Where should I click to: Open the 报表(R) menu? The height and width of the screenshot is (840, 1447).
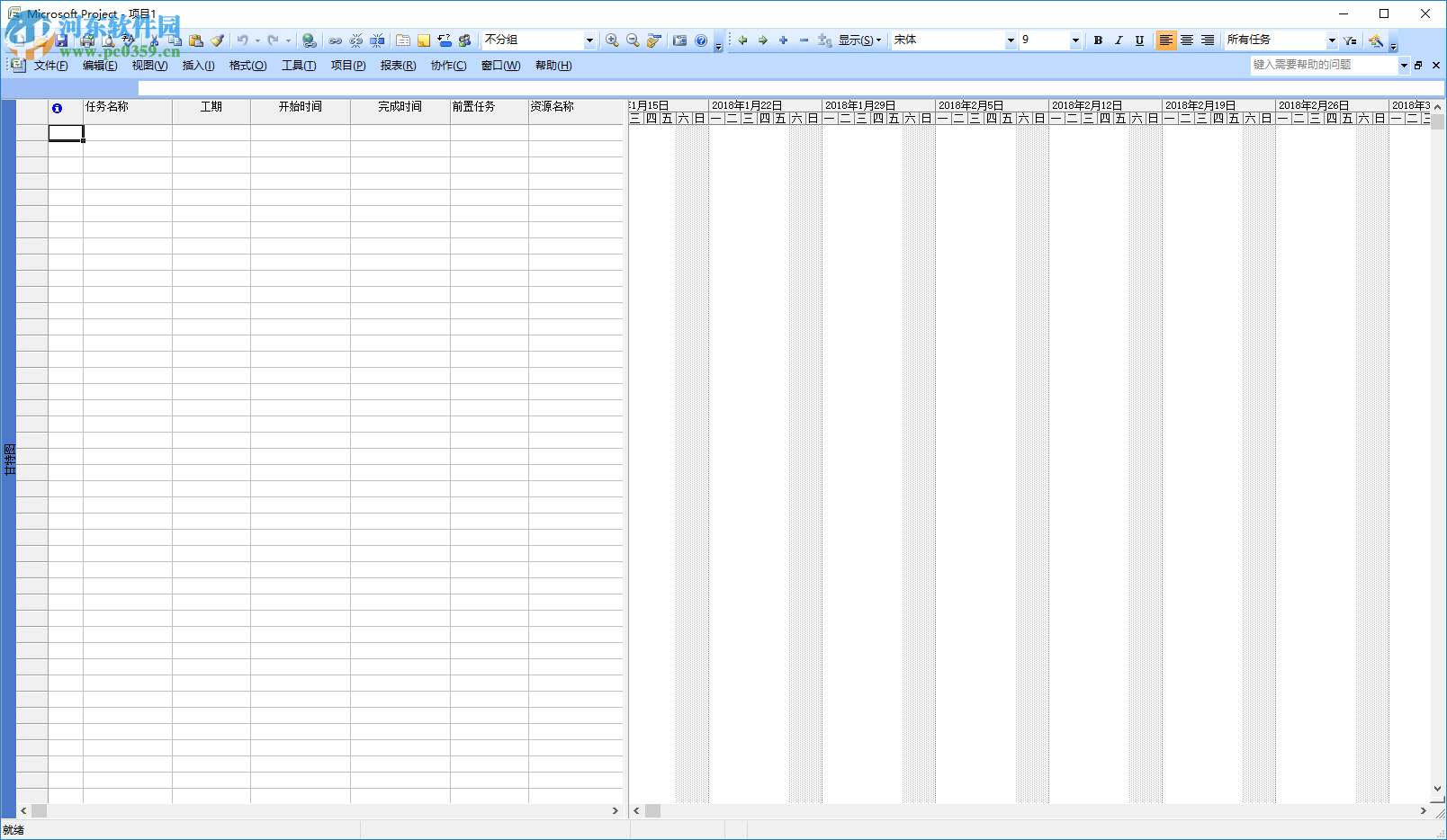pos(396,65)
